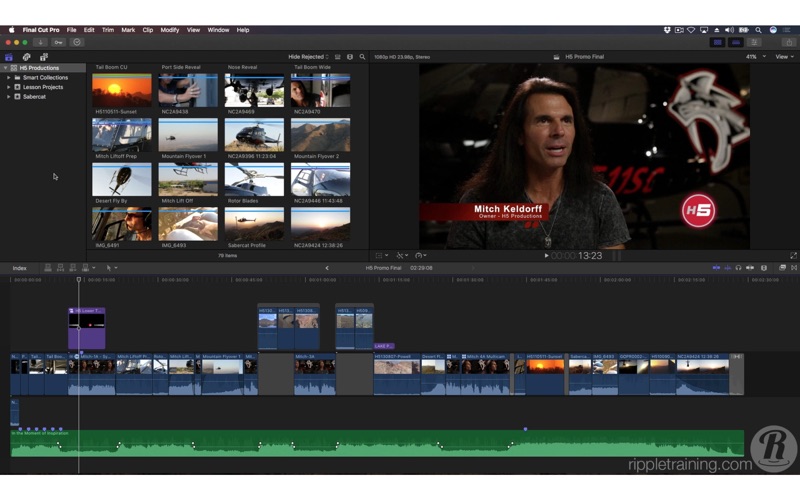Viewport: 800px width, 500px height.
Task: Open the Photos and Audio sidebar
Action: (x=27, y=57)
